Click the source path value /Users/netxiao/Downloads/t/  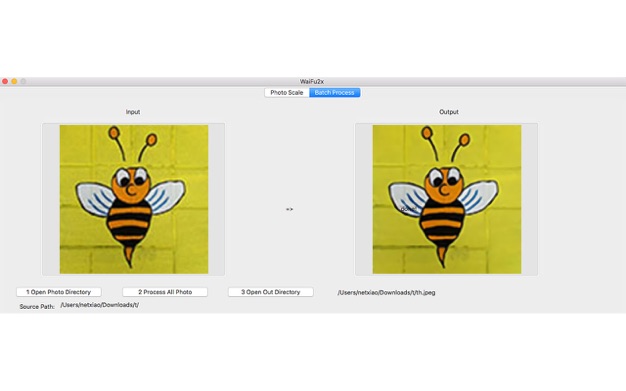(x=100, y=305)
